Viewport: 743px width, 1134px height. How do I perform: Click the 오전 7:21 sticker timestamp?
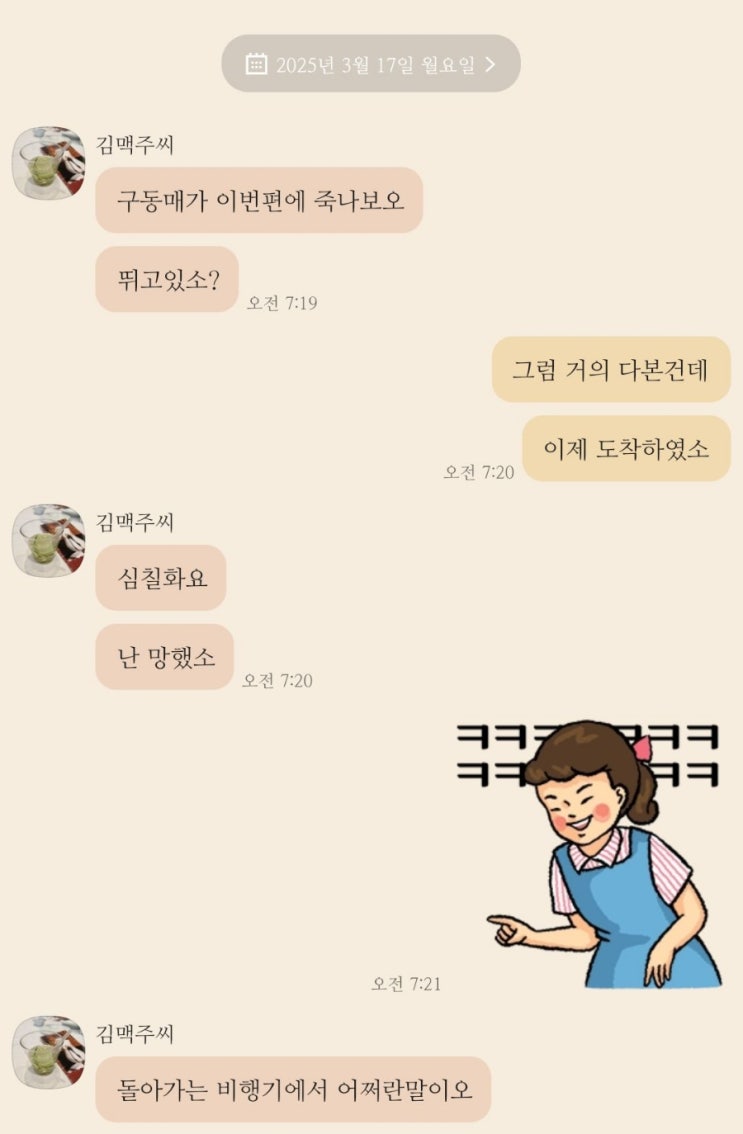coord(406,984)
